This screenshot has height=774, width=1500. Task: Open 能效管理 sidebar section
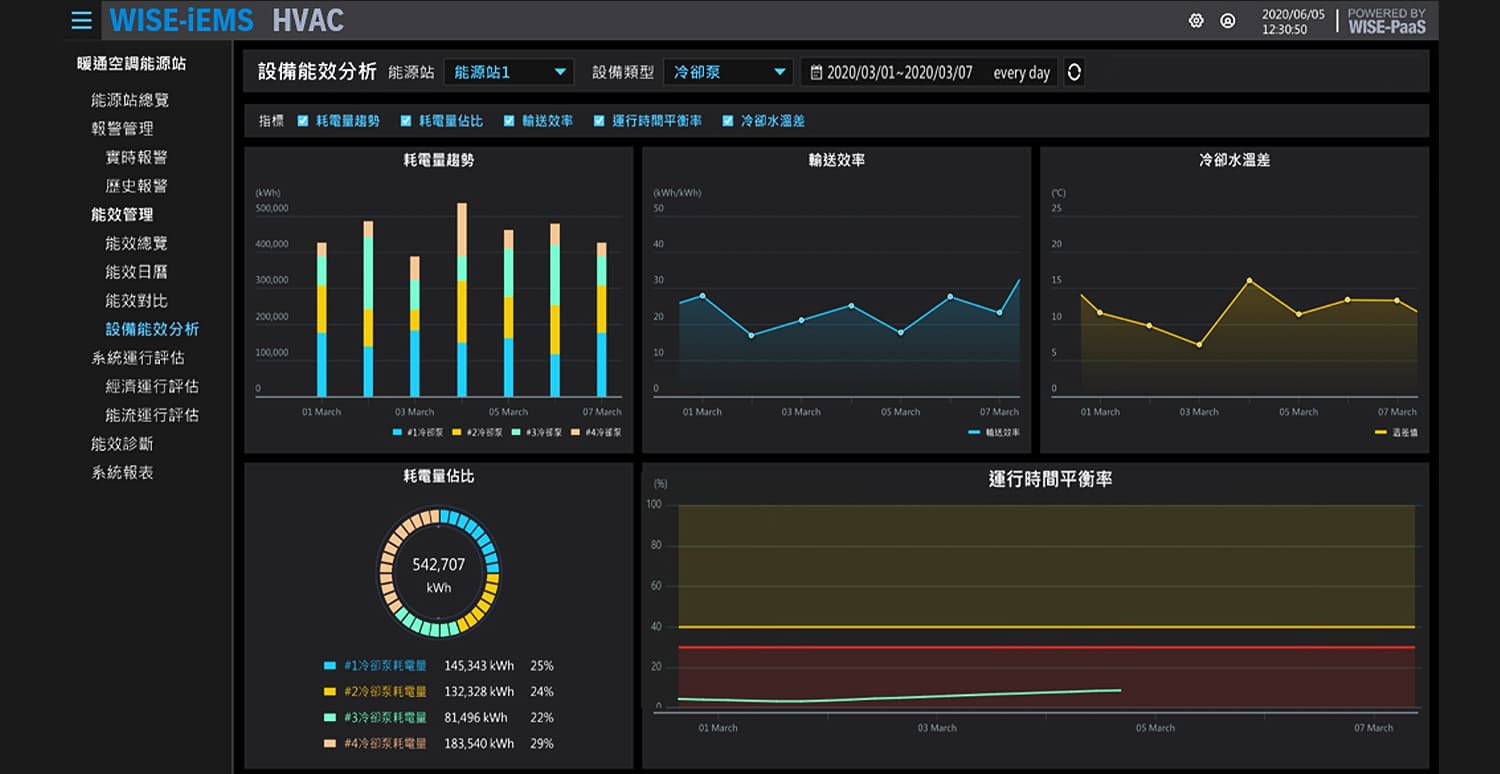[122, 214]
